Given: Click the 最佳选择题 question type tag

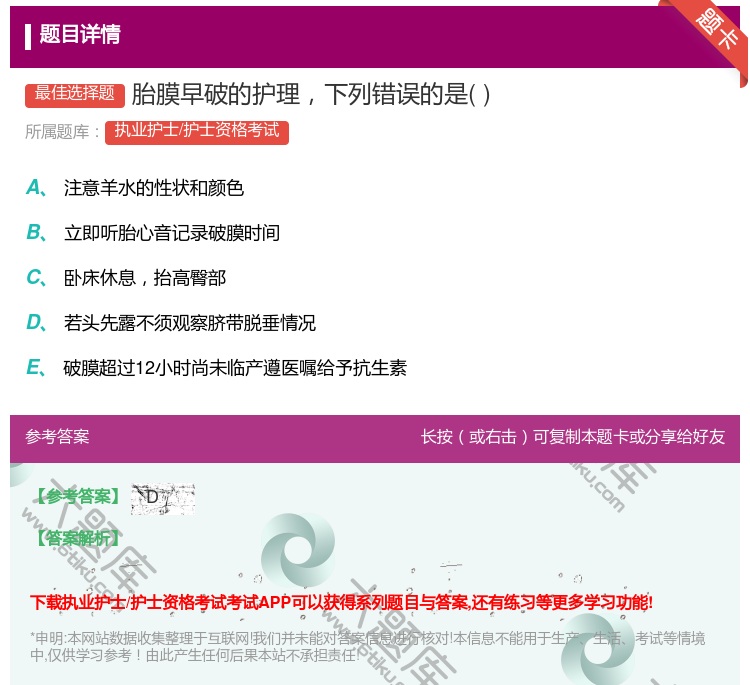Looking at the screenshot, I should coord(75,94).
